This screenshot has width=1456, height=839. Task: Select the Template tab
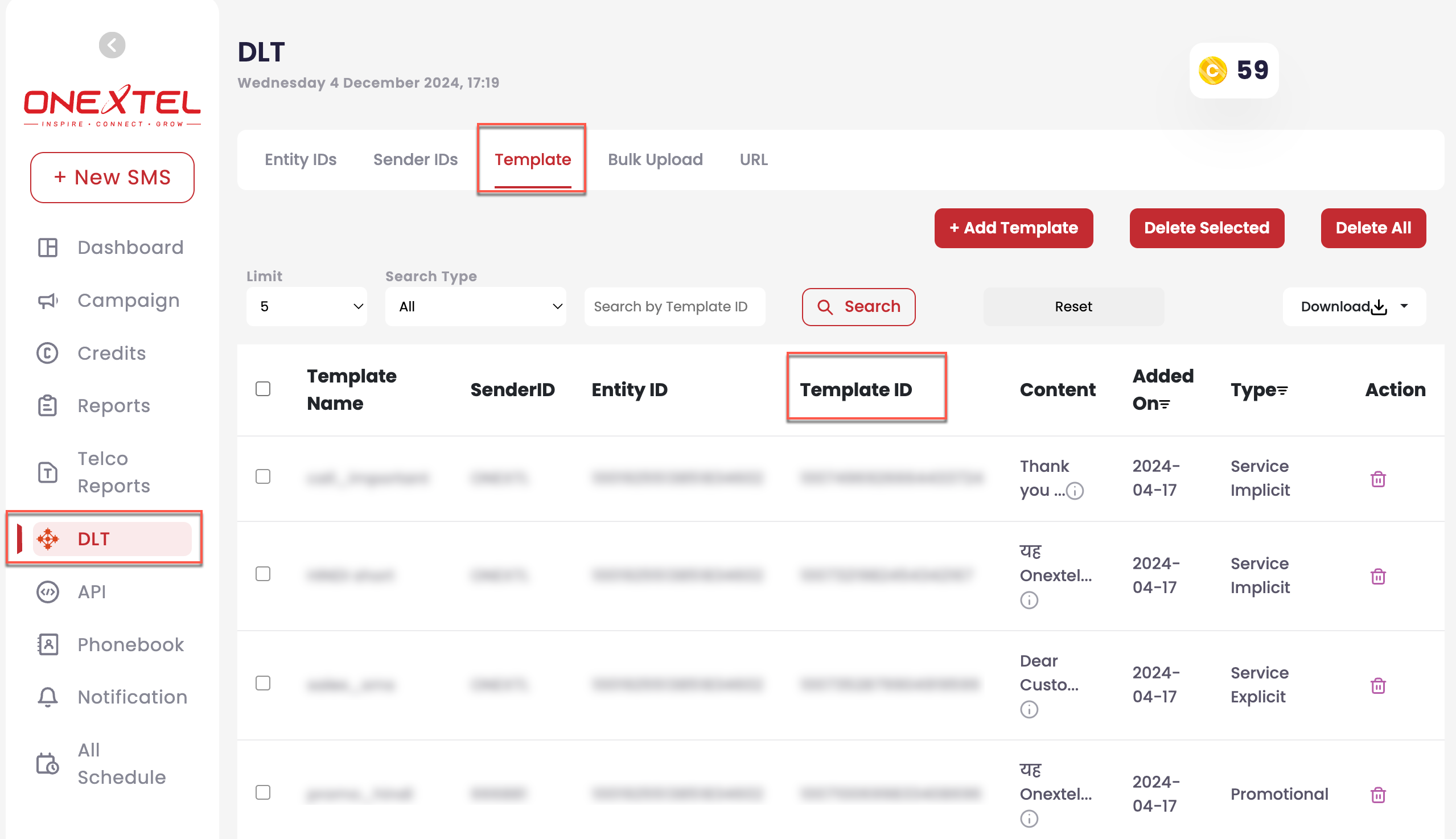(x=532, y=159)
